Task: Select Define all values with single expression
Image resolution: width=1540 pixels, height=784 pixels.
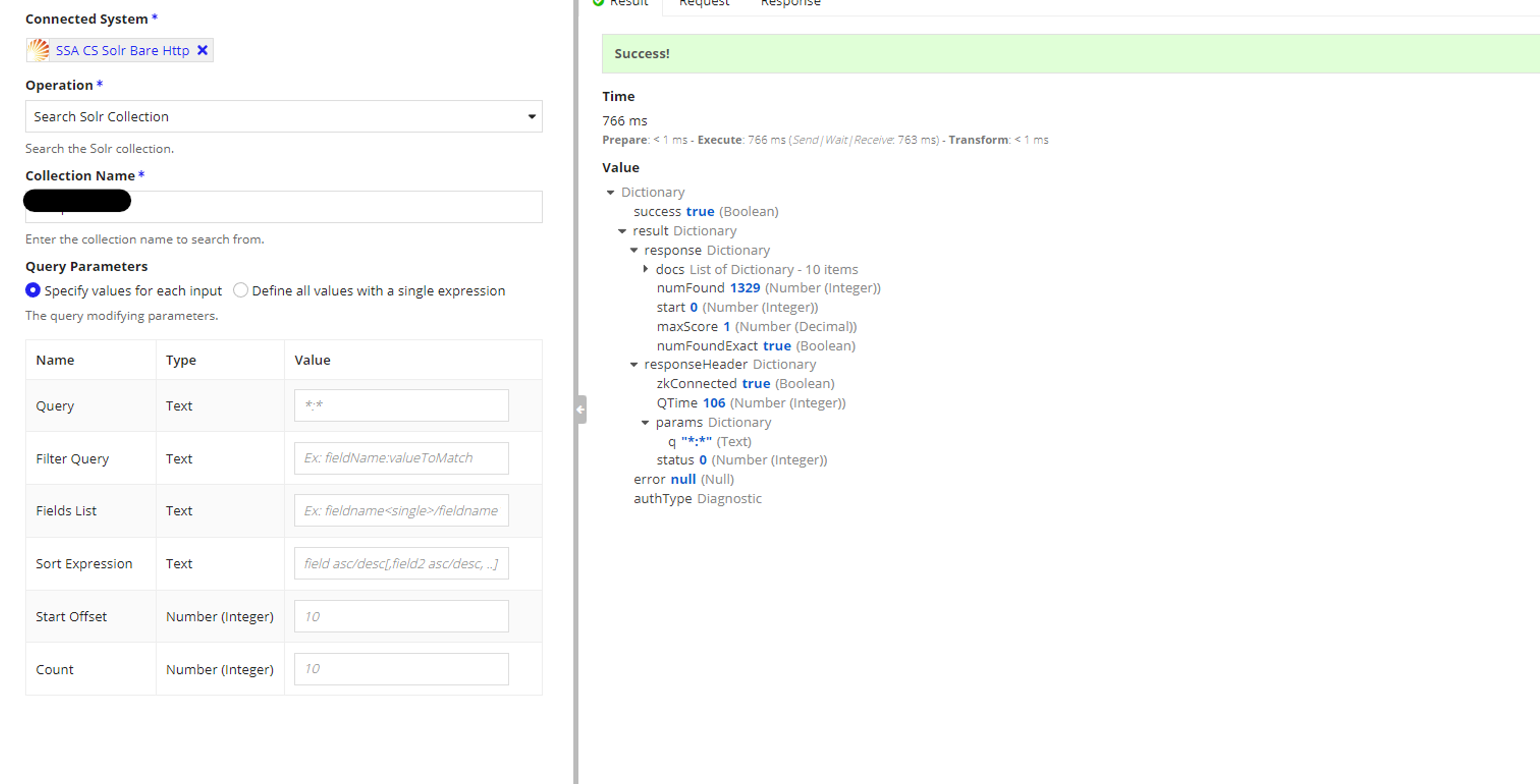Action: click(240, 291)
